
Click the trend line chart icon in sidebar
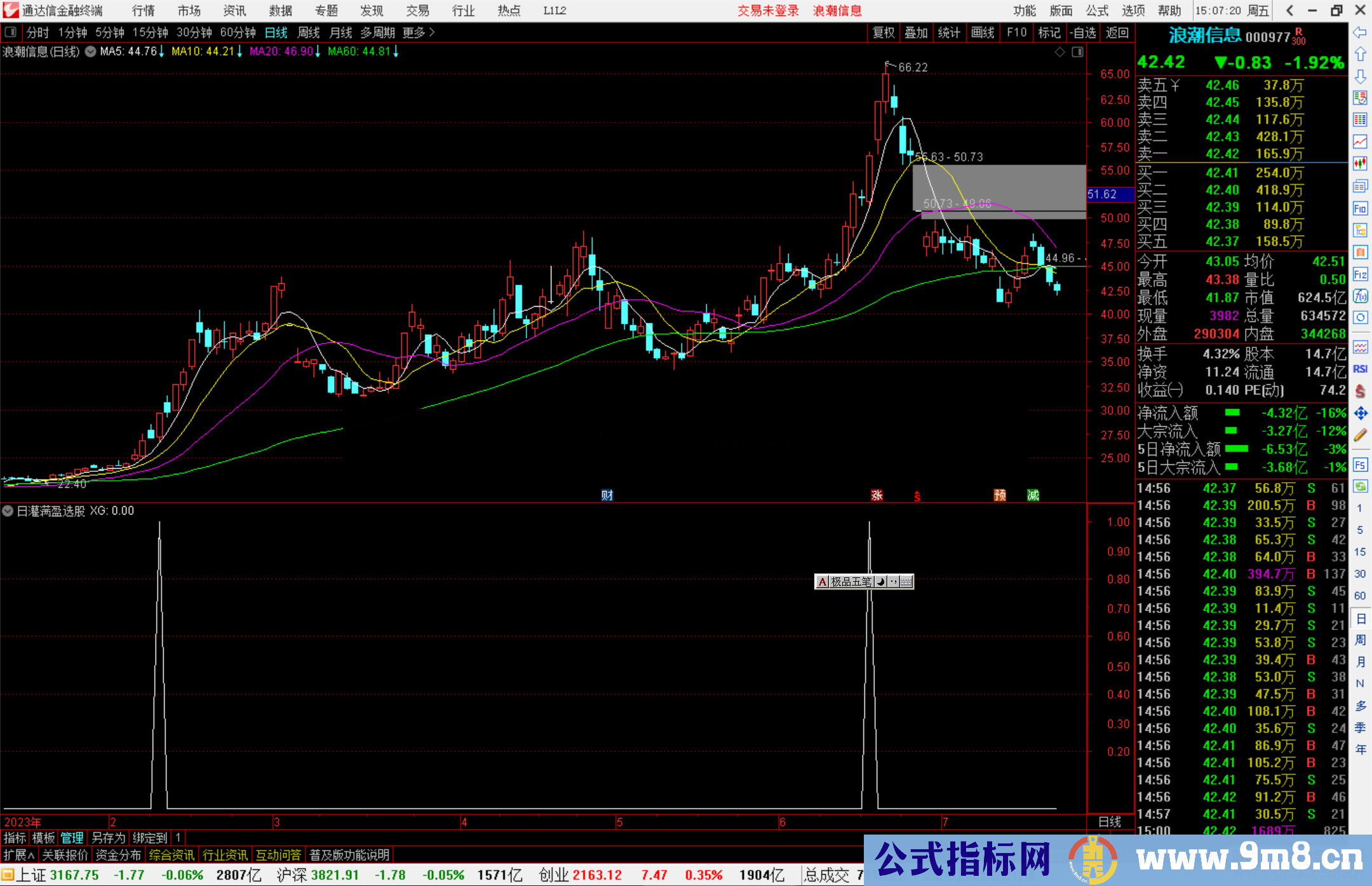[1360, 141]
